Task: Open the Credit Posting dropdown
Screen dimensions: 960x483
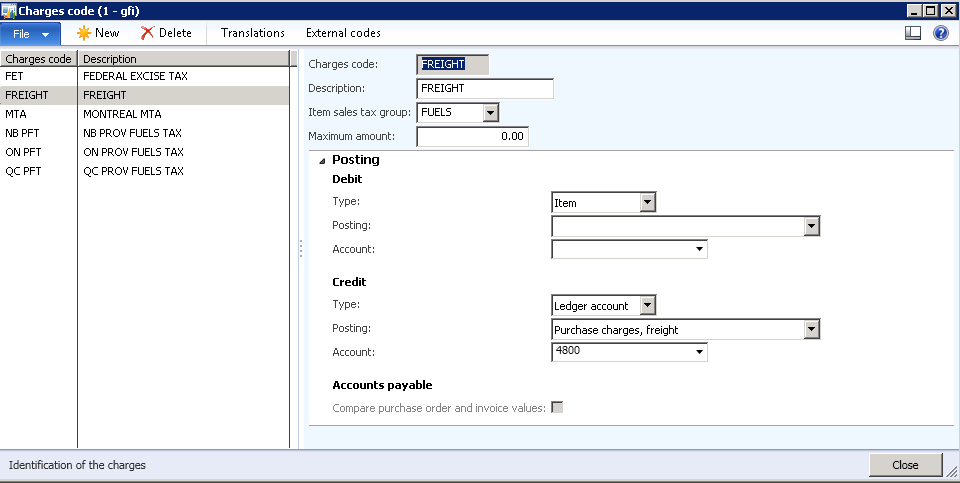Action: pos(811,329)
